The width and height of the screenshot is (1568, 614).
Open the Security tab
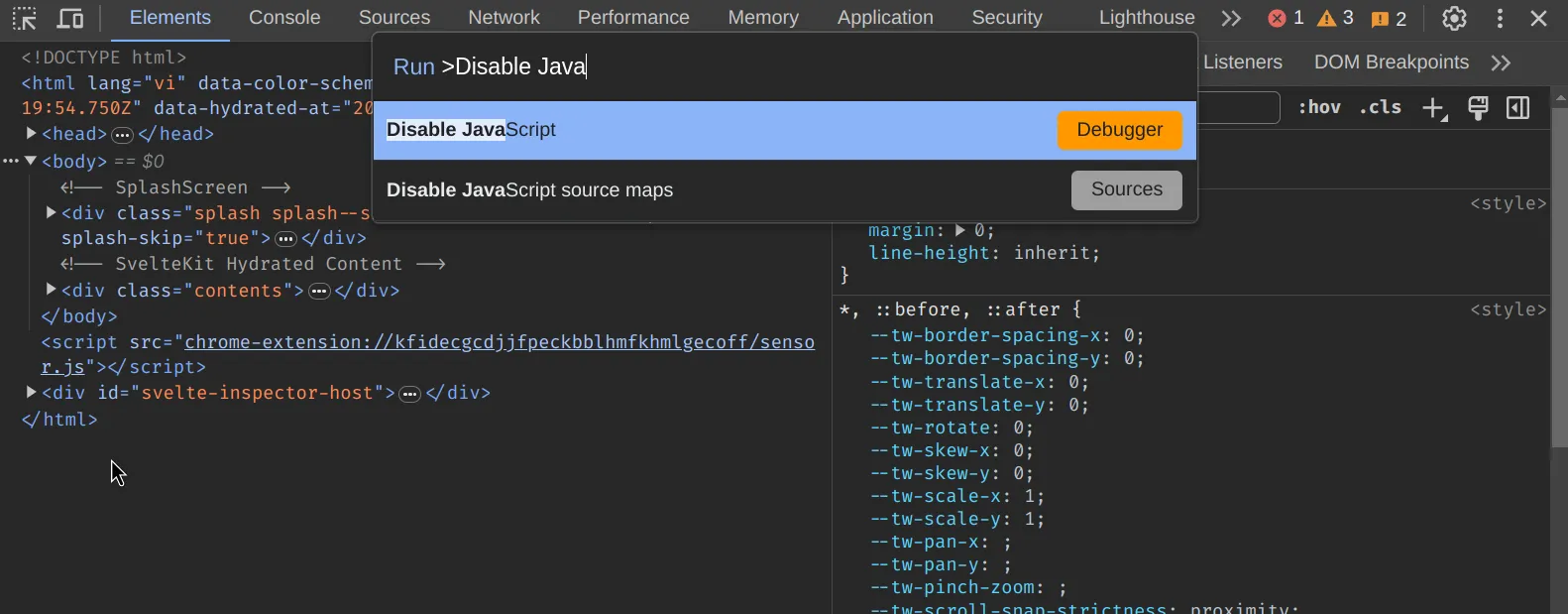pyautogui.click(x=1007, y=18)
